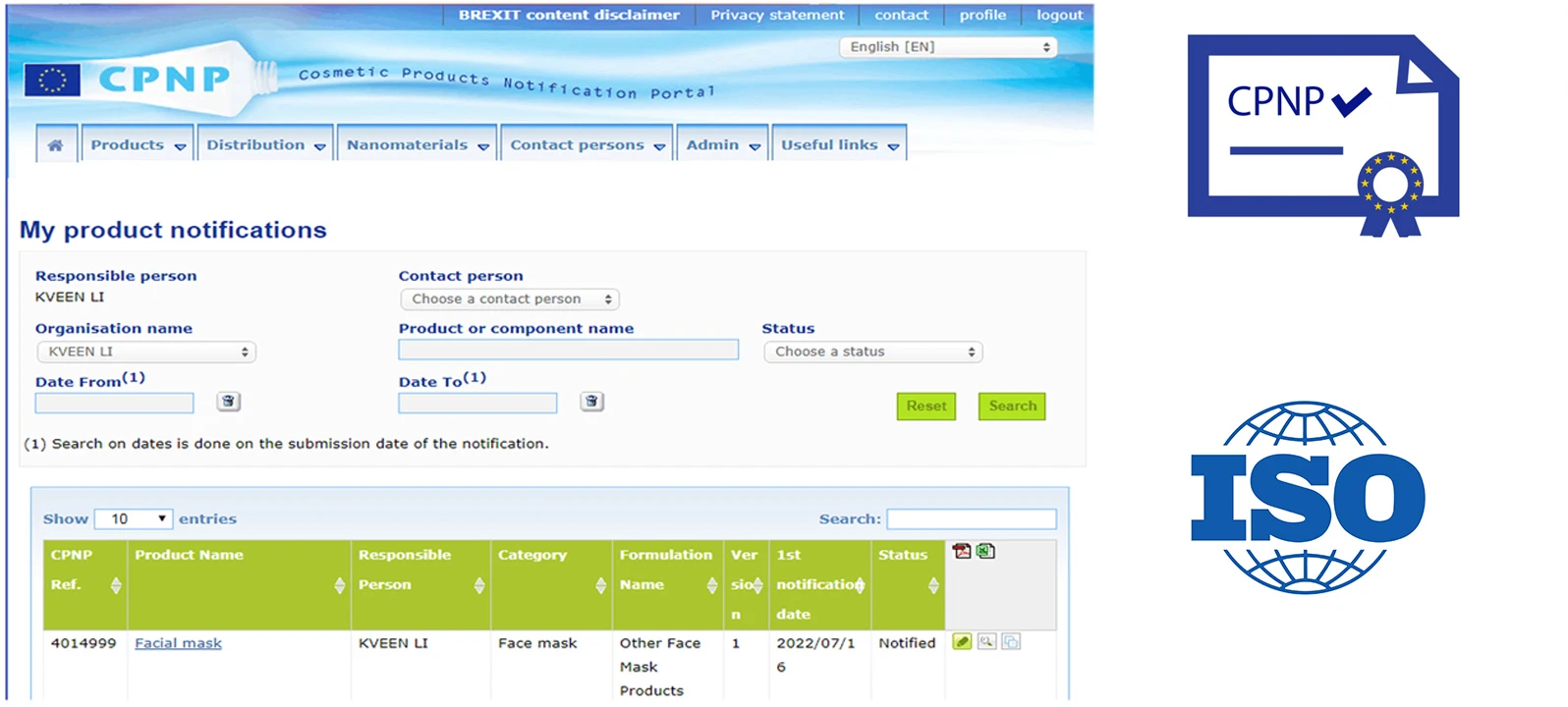Open the contact link in top bar

902,15
